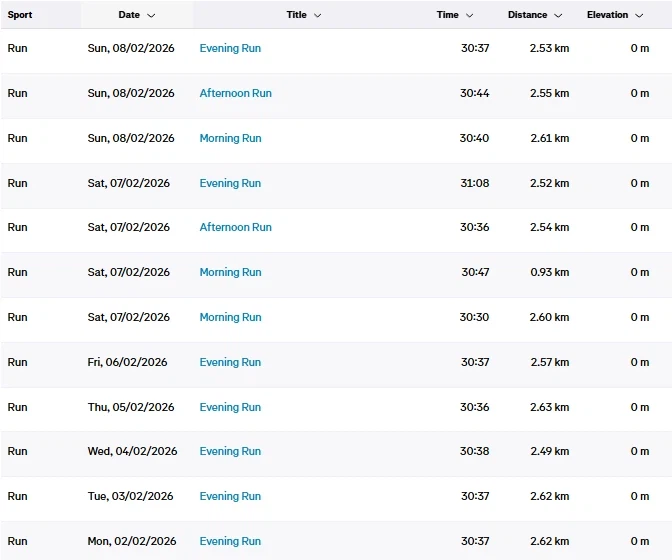Viewport: 672px width, 560px height.
Task: Click the 2.49 km distance cell
Action: (x=549, y=451)
